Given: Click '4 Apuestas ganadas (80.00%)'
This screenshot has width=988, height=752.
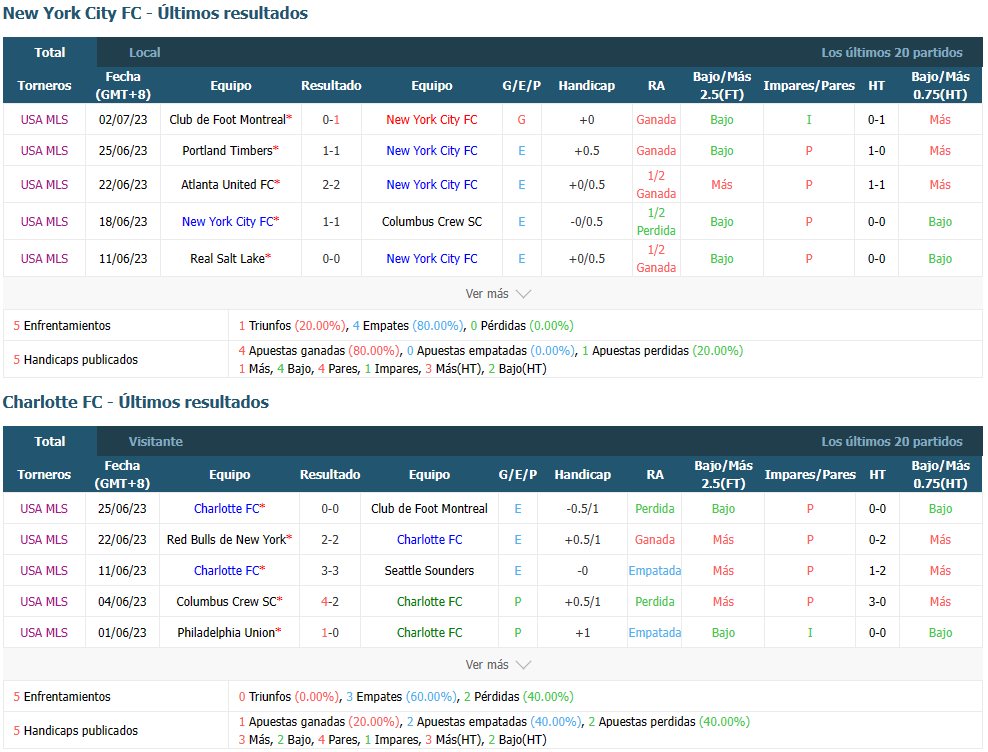Looking at the screenshot, I should (319, 350).
